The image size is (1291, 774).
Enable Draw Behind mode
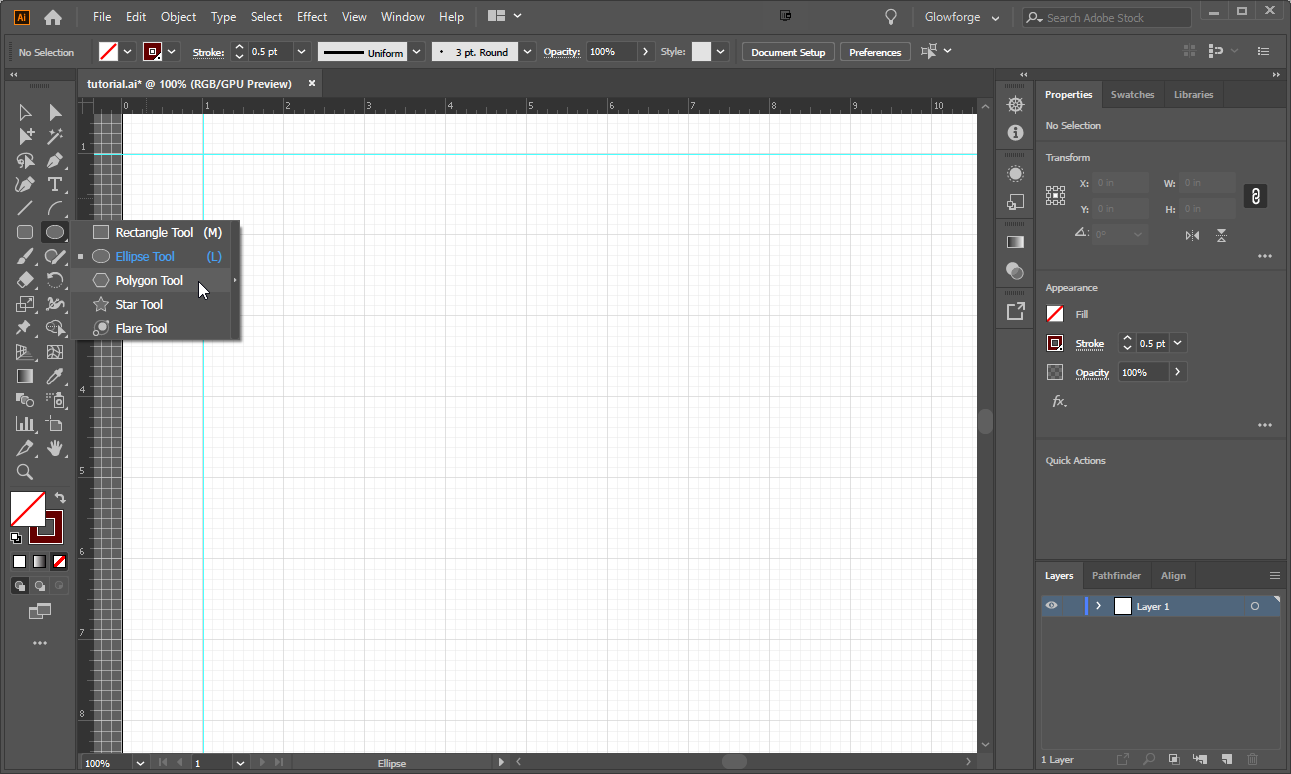click(39, 586)
